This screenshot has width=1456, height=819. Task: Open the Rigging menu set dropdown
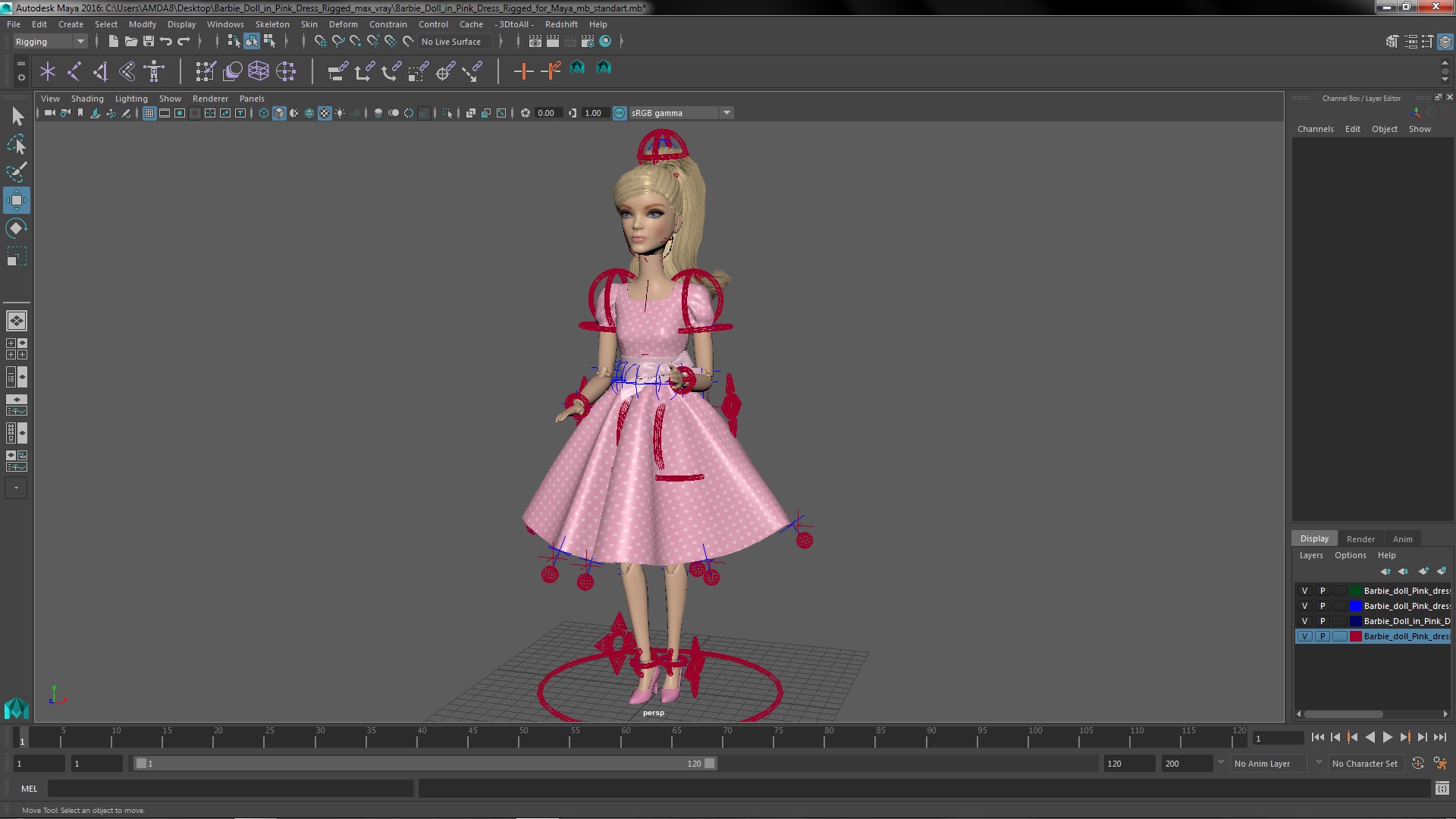pyautogui.click(x=50, y=42)
